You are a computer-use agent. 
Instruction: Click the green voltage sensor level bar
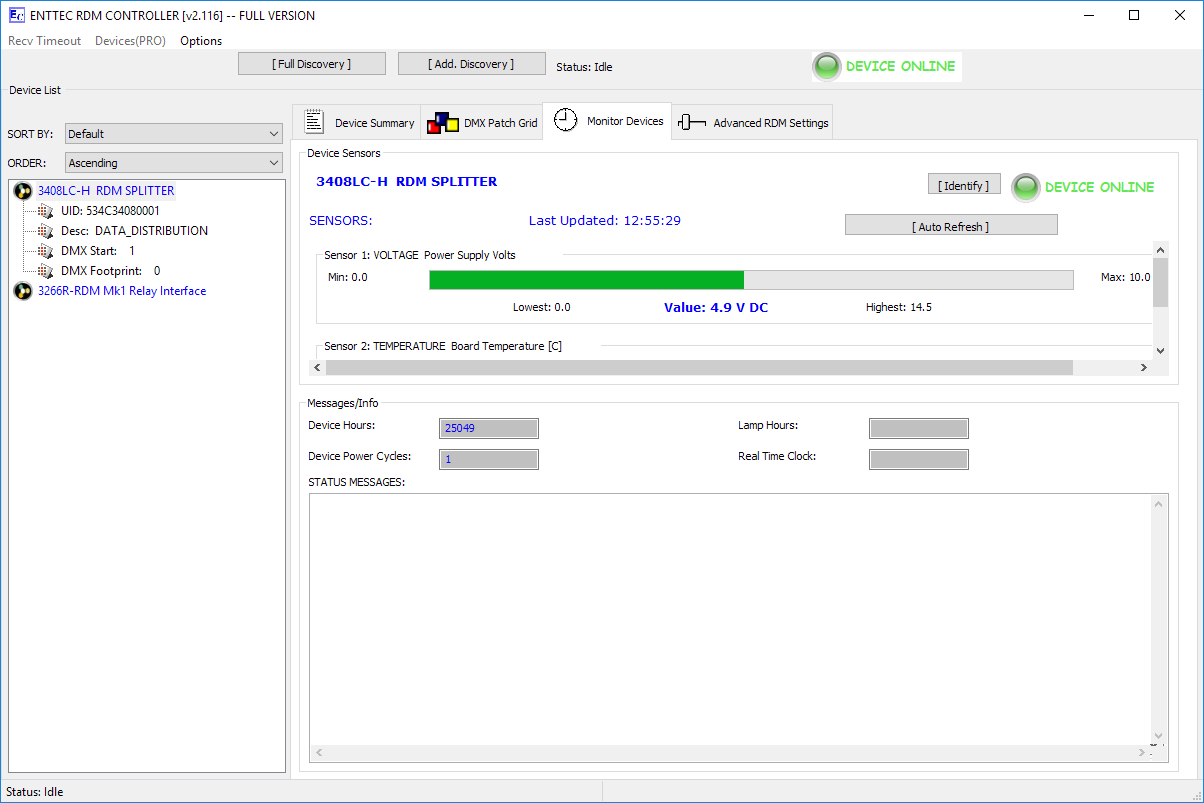tap(586, 280)
